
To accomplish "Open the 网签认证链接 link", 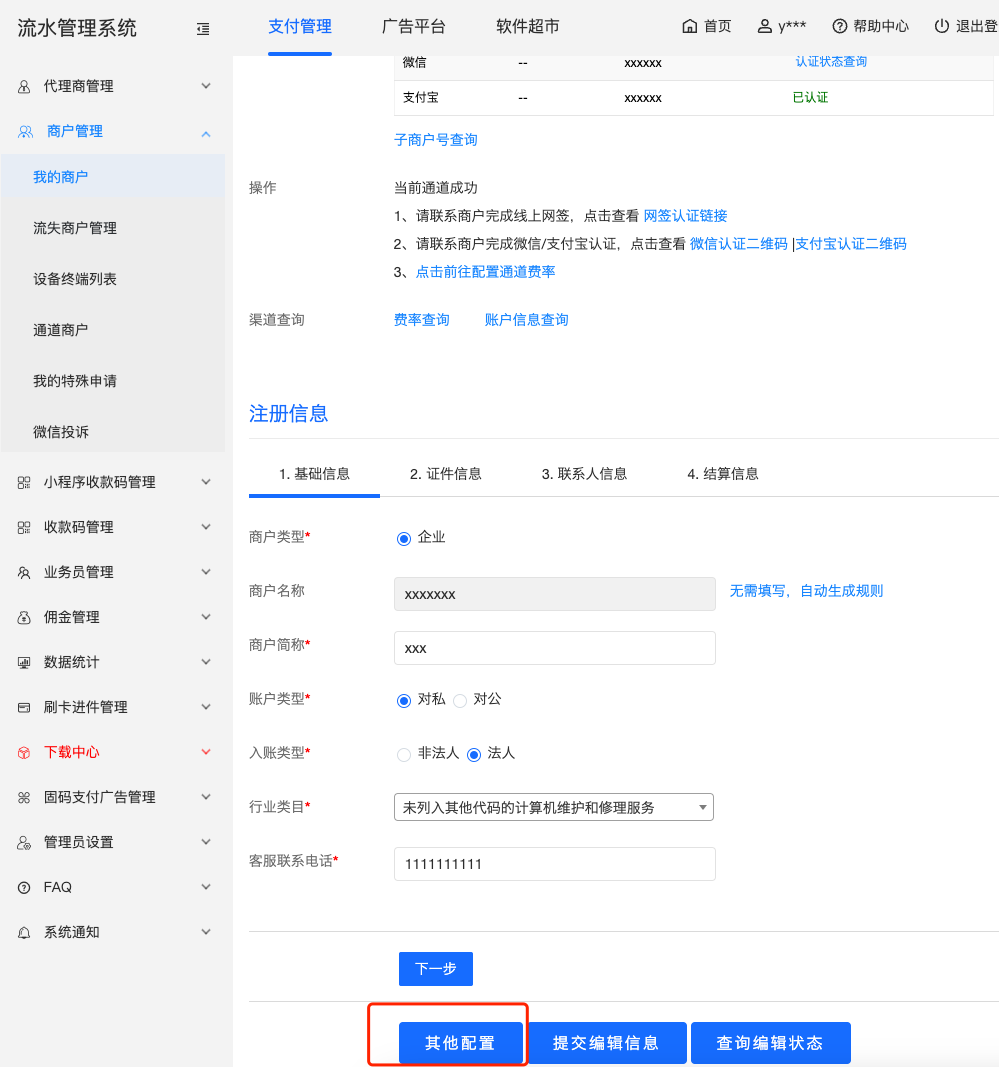I will 685,216.
